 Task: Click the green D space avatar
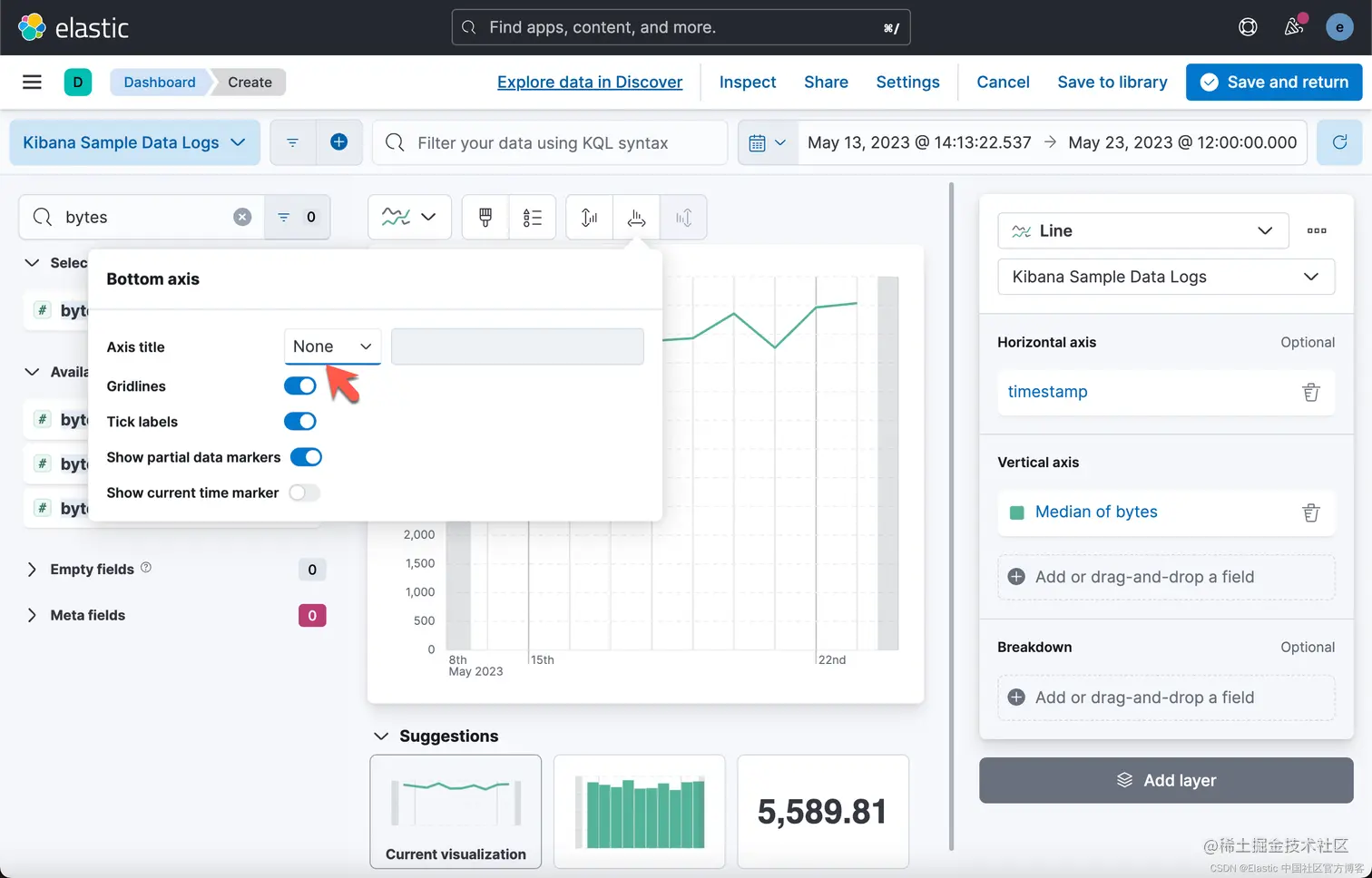(x=78, y=82)
